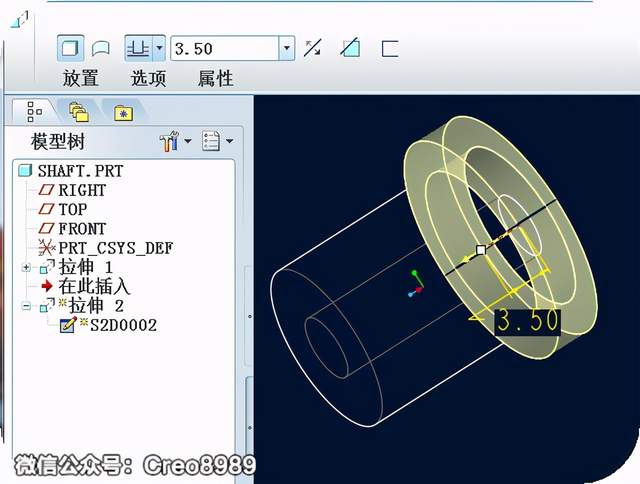This screenshot has height=484, width=640.
Task: Click the PRT_CSYS_DEF coordinate system icon
Action: (47, 247)
